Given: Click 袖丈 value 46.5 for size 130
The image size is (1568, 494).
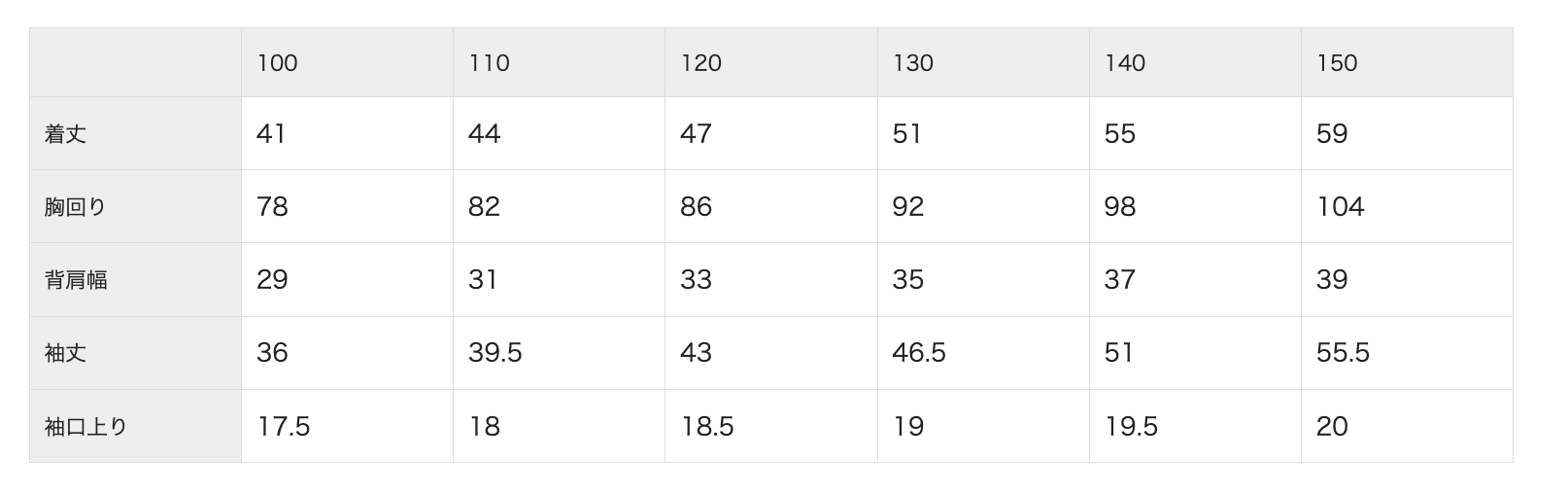Looking at the screenshot, I should [x=919, y=353].
